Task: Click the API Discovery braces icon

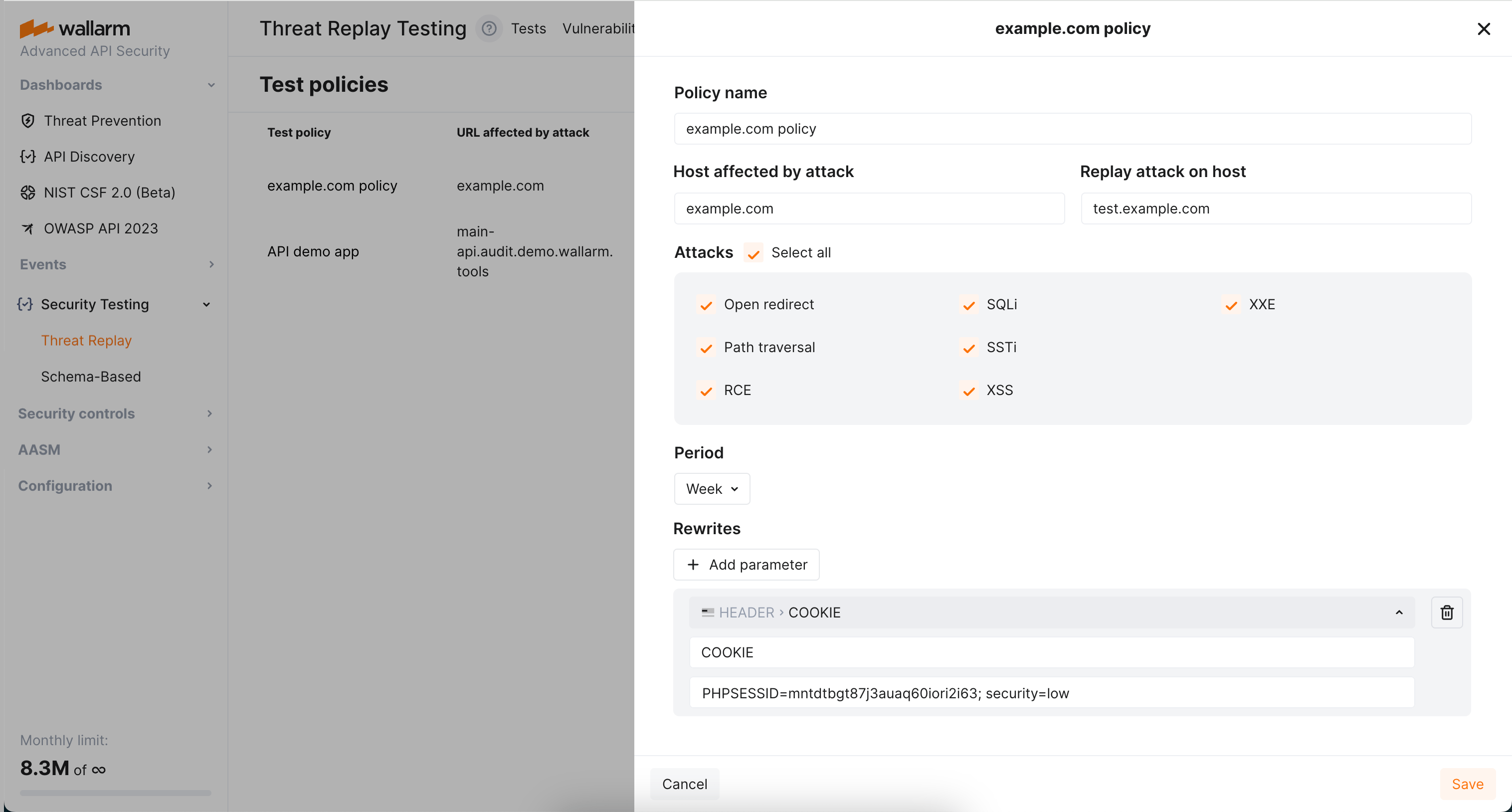Action: coord(27,157)
